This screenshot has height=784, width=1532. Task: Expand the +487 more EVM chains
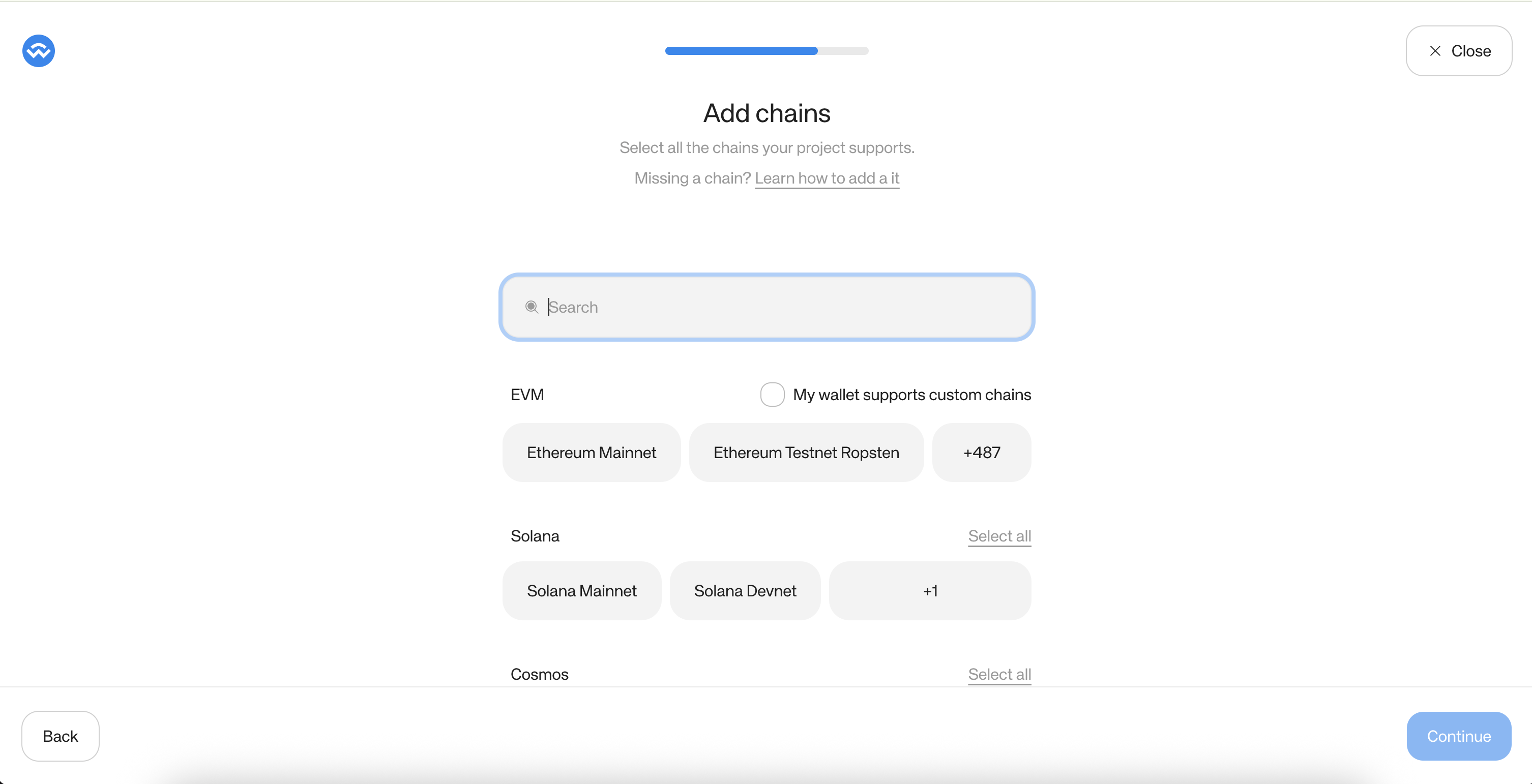pyautogui.click(x=981, y=453)
